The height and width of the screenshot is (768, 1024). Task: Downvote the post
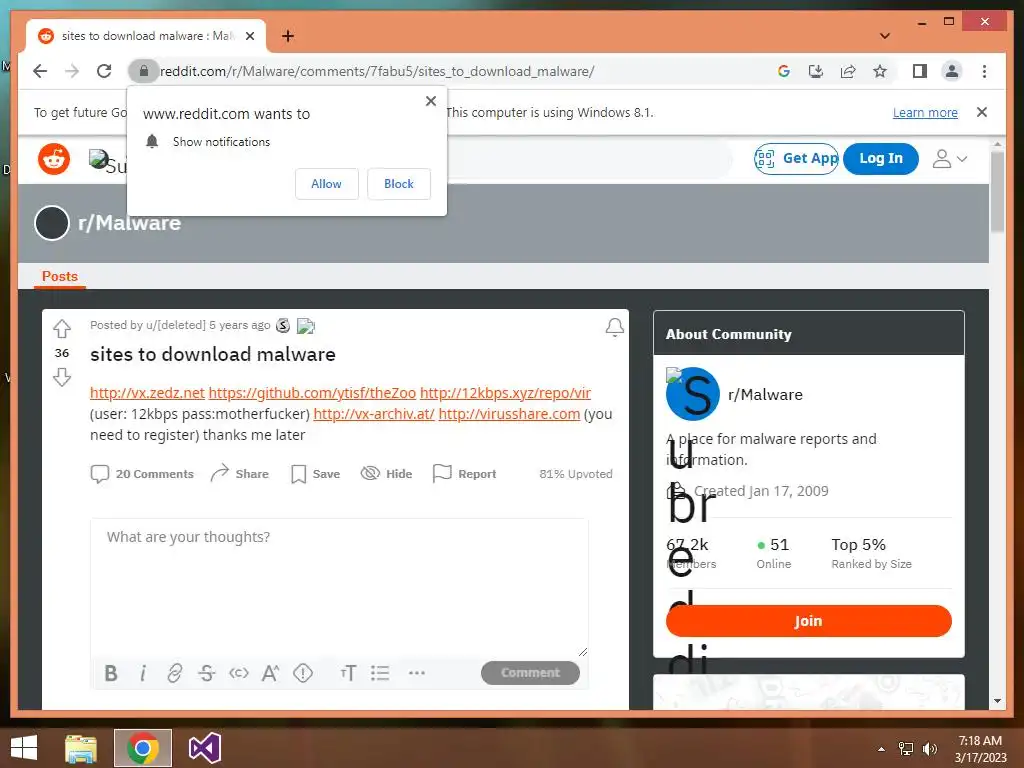point(62,377)
